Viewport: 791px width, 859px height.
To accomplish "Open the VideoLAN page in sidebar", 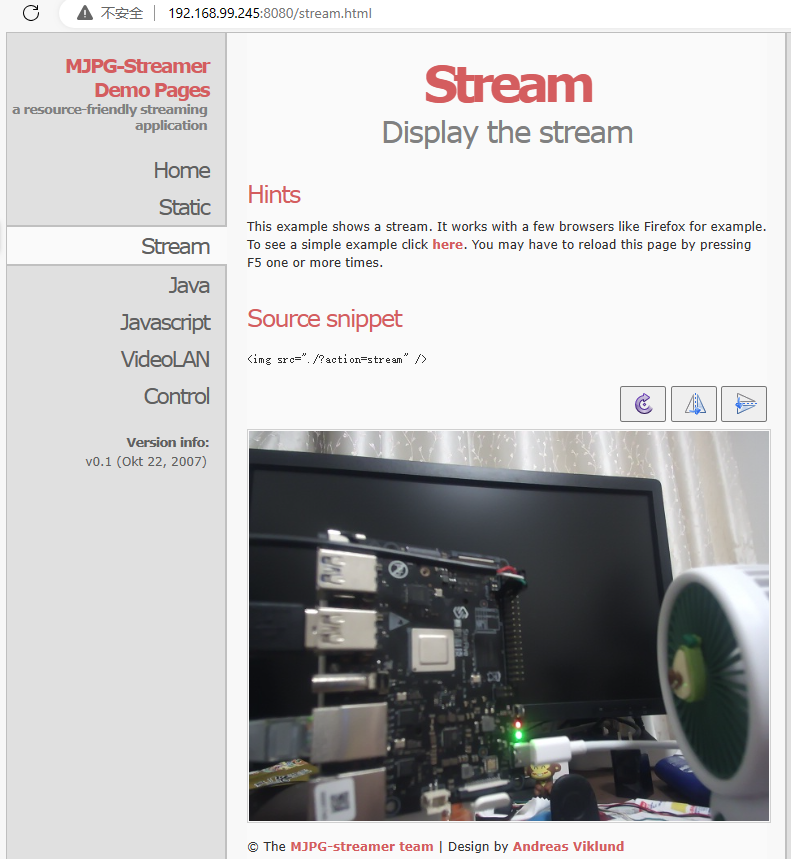I will point(165,359).
